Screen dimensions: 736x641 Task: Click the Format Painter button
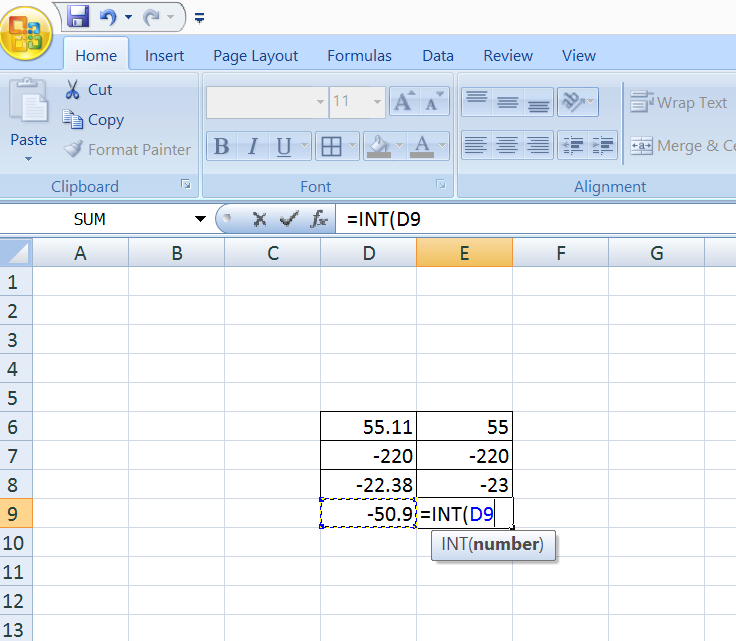[x=126, y=150]
